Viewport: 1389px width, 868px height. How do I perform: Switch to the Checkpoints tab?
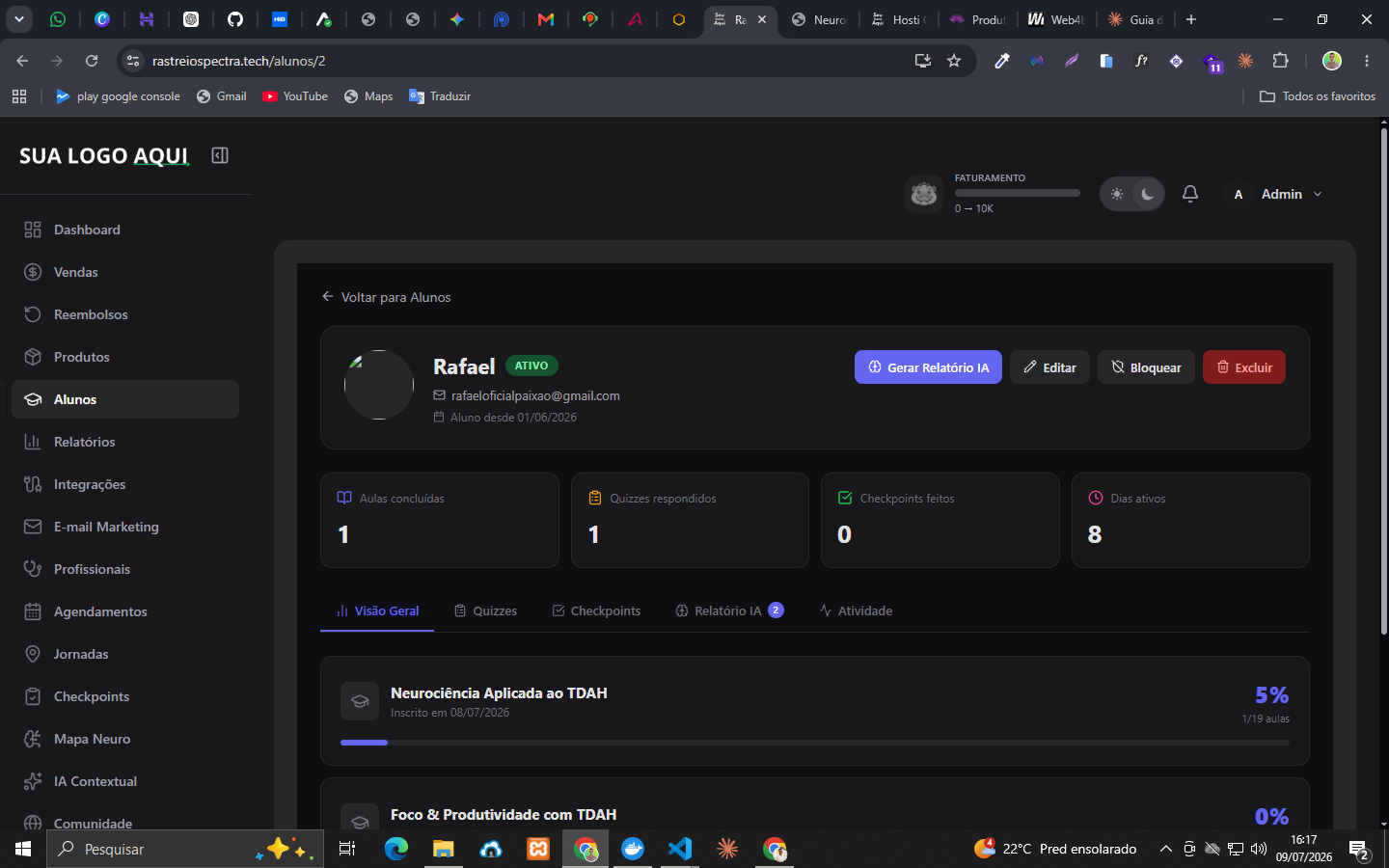coord(596,610)
